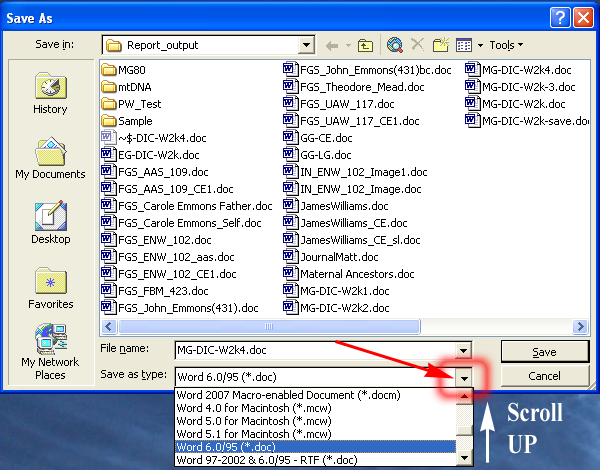Go up one folder level
The image size is (600, 470).
(365, 46)
